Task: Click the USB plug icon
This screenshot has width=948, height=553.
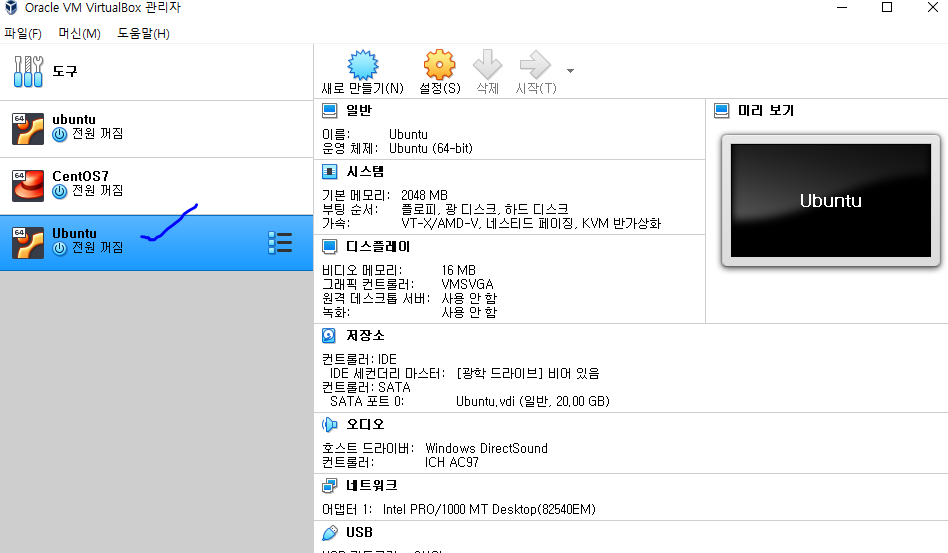Action: click(330, 532)
